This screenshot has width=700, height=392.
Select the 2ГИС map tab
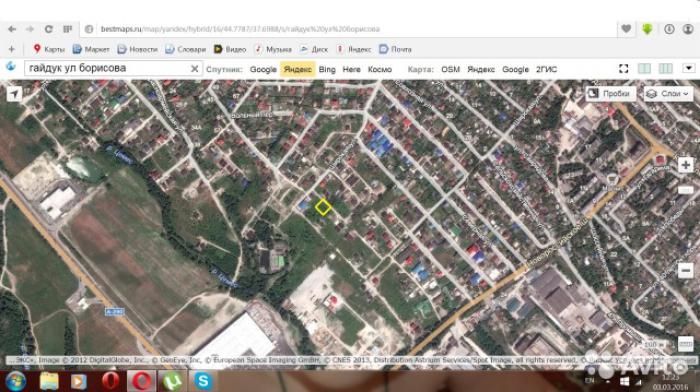546,69
